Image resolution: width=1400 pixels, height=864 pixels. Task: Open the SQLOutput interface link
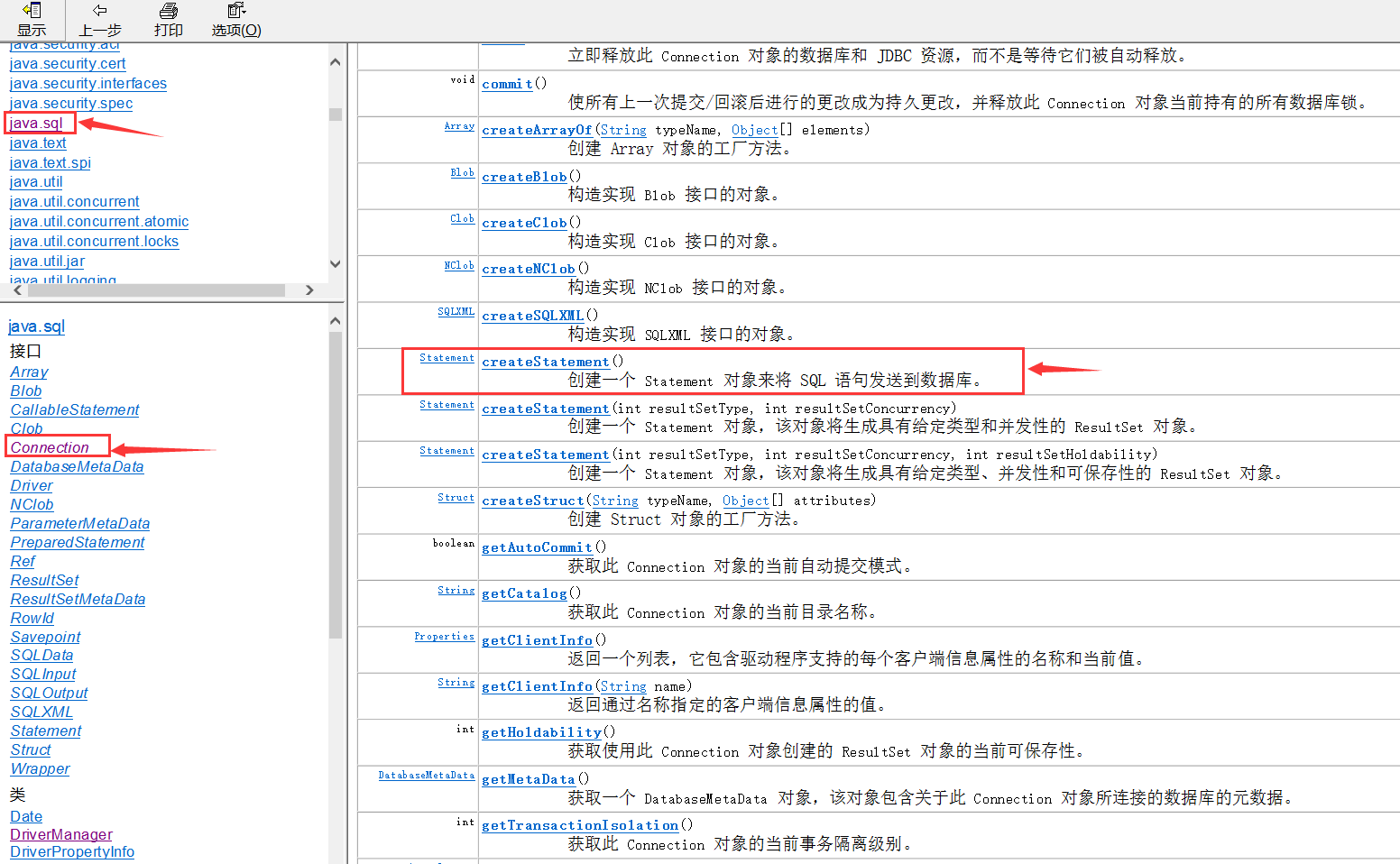click(49, 694)
